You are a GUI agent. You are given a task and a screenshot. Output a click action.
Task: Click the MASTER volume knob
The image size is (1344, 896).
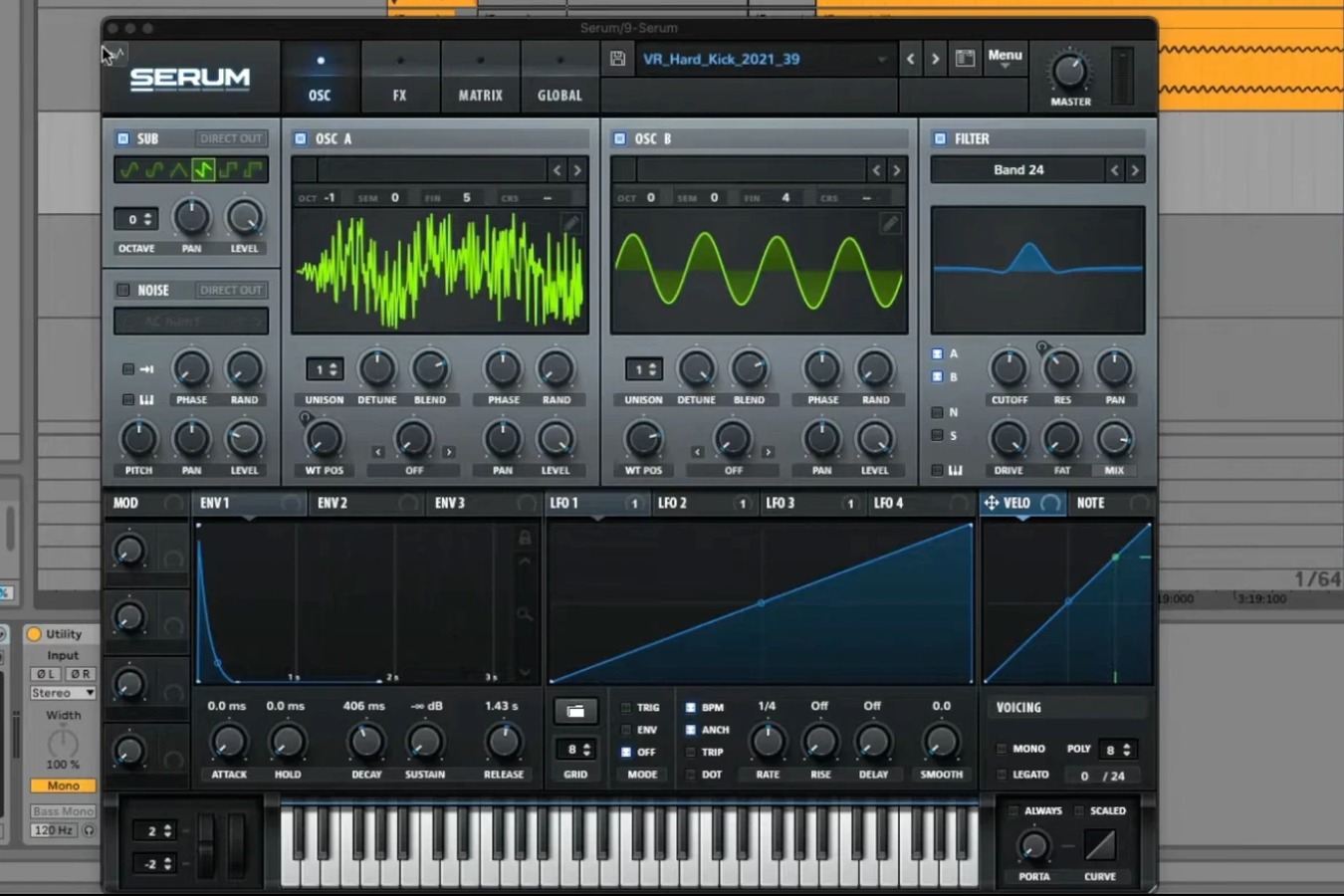(1069, 70)
